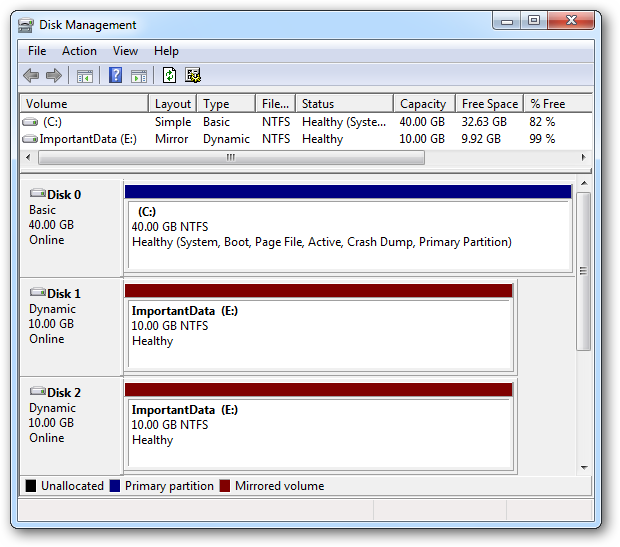The image size is (620, 547).
Task: Open the Help menu
Action: [x=166, y=51]
